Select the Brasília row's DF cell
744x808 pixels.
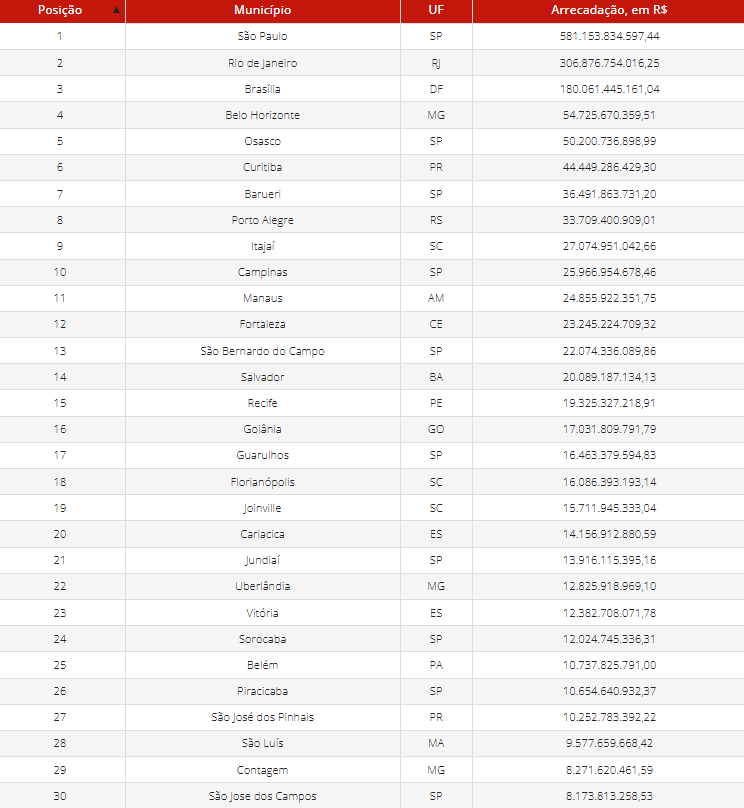click(x=436, y=89)
